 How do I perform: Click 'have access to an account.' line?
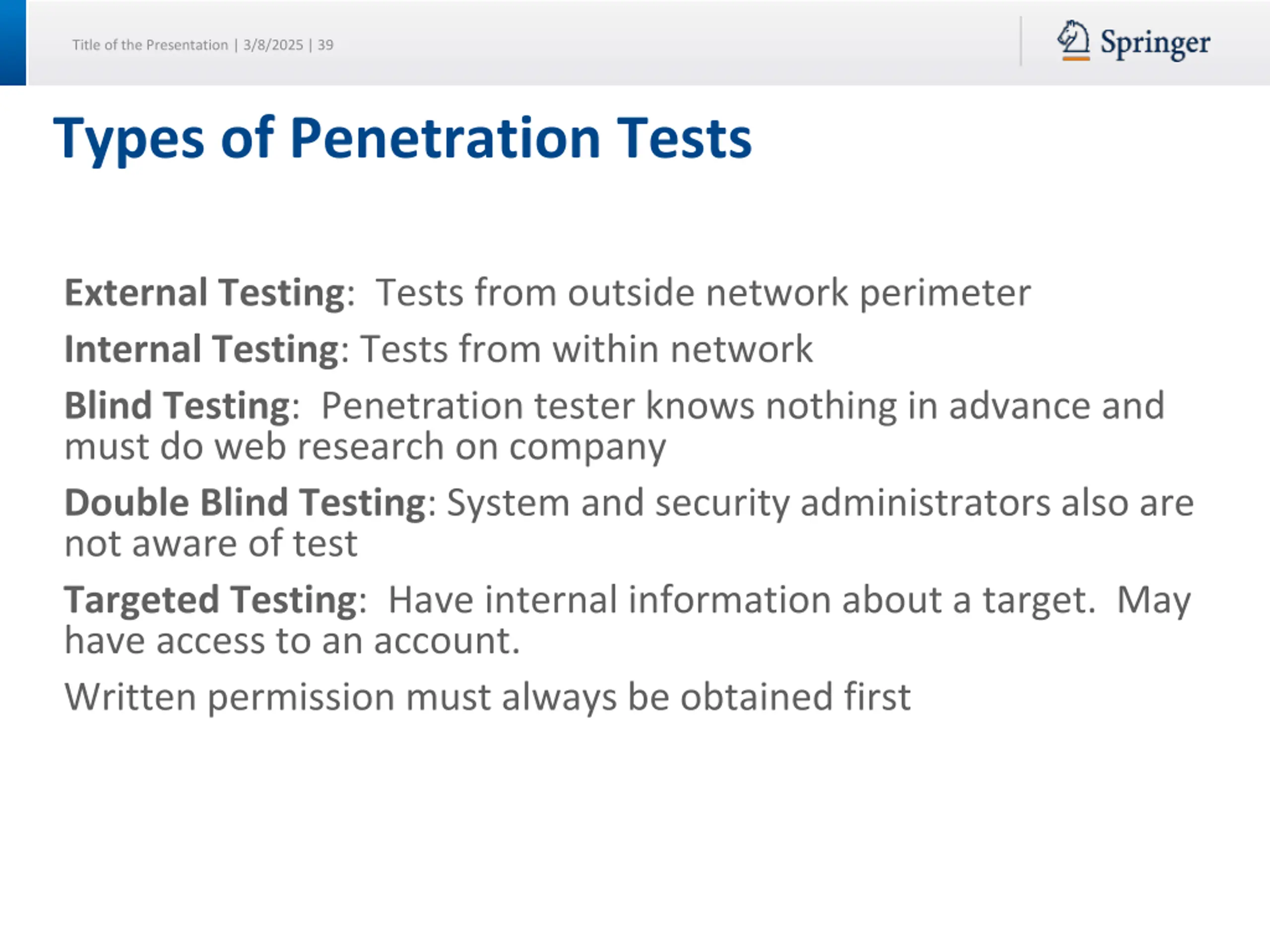tap(292, 641)
